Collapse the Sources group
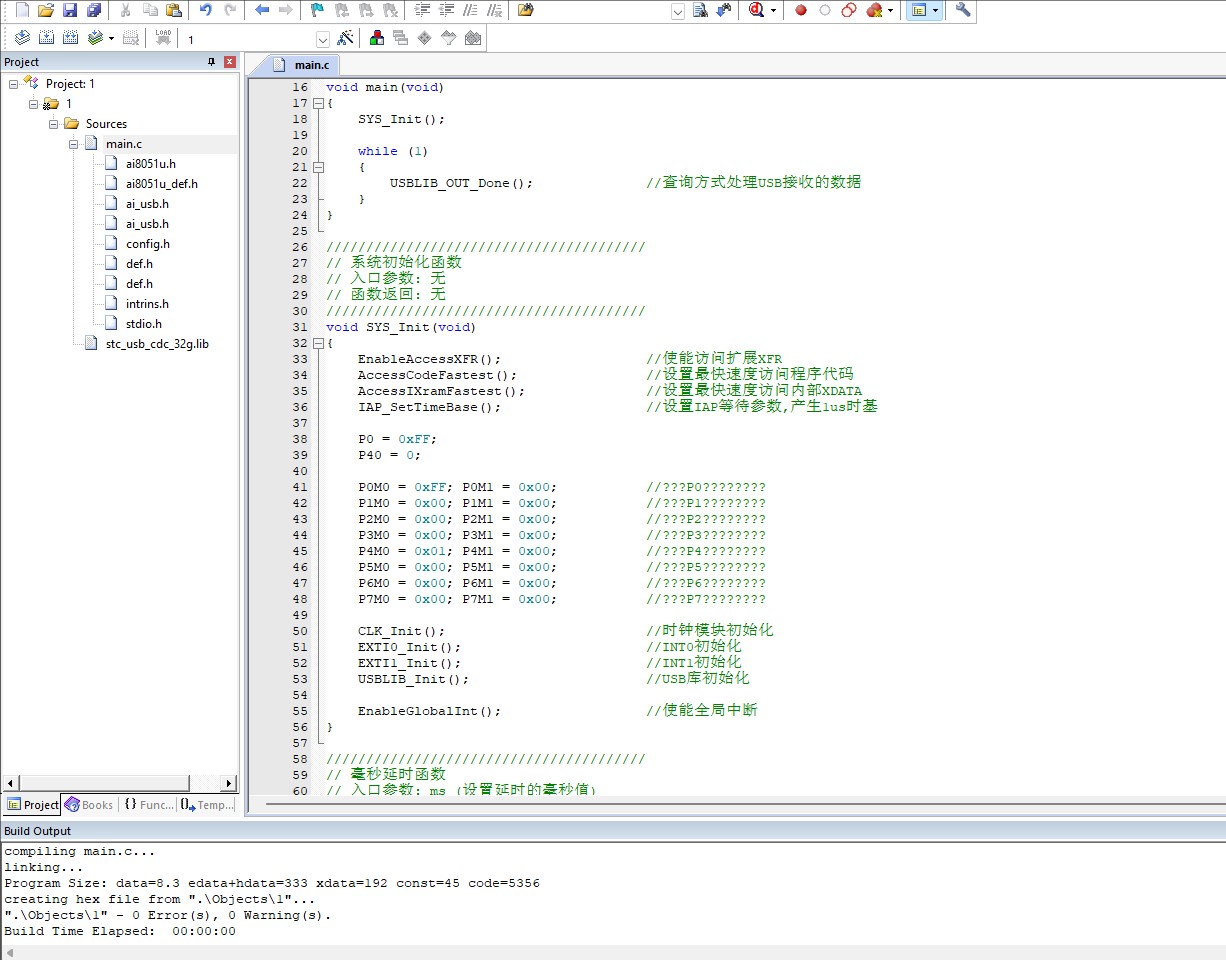The height and width of the screenshot is (960, 1226). tap(53, 124)
